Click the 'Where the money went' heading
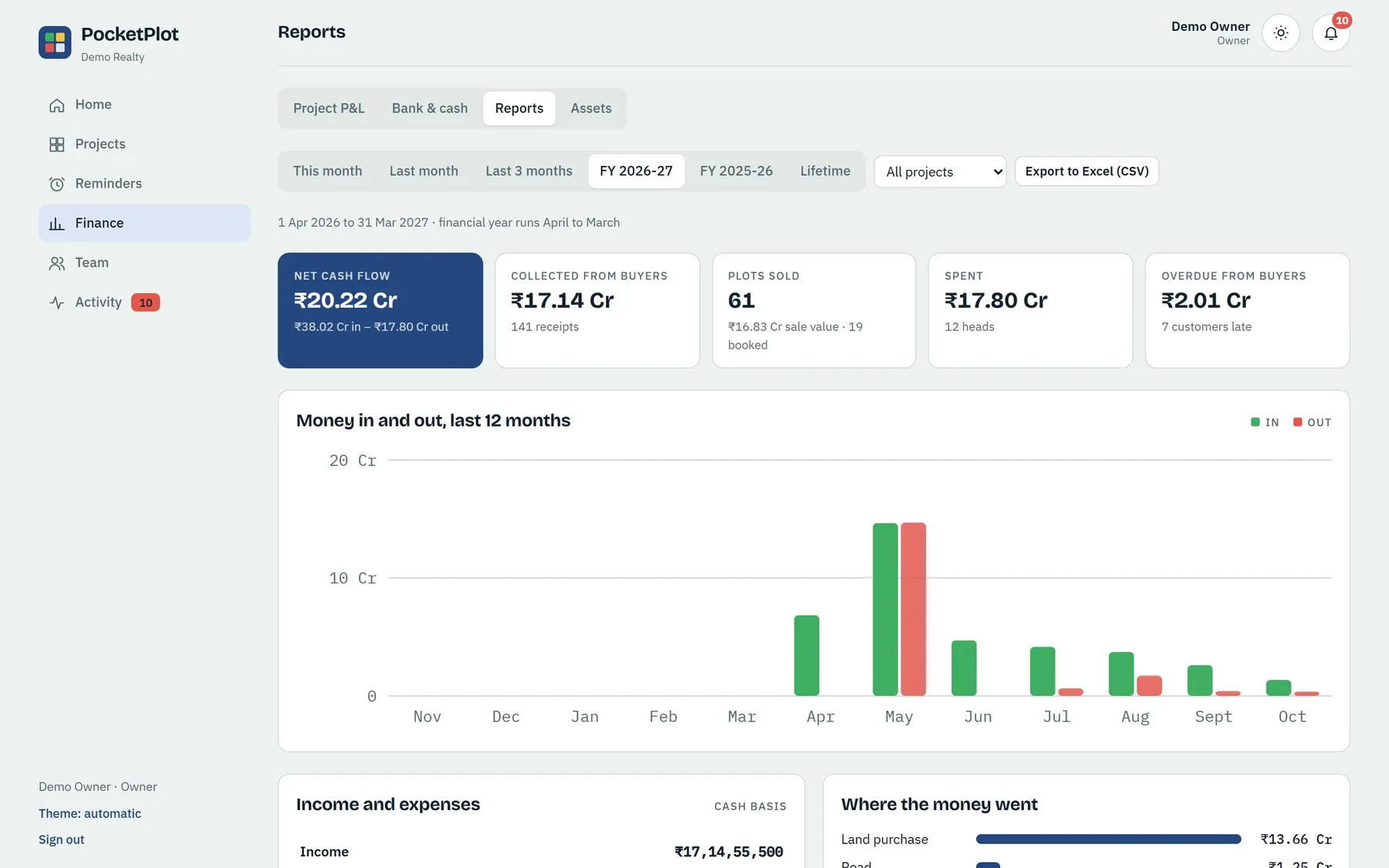The width and height of the screenshot is (1389, 868). pyautogui.click(x=939, y=805)
